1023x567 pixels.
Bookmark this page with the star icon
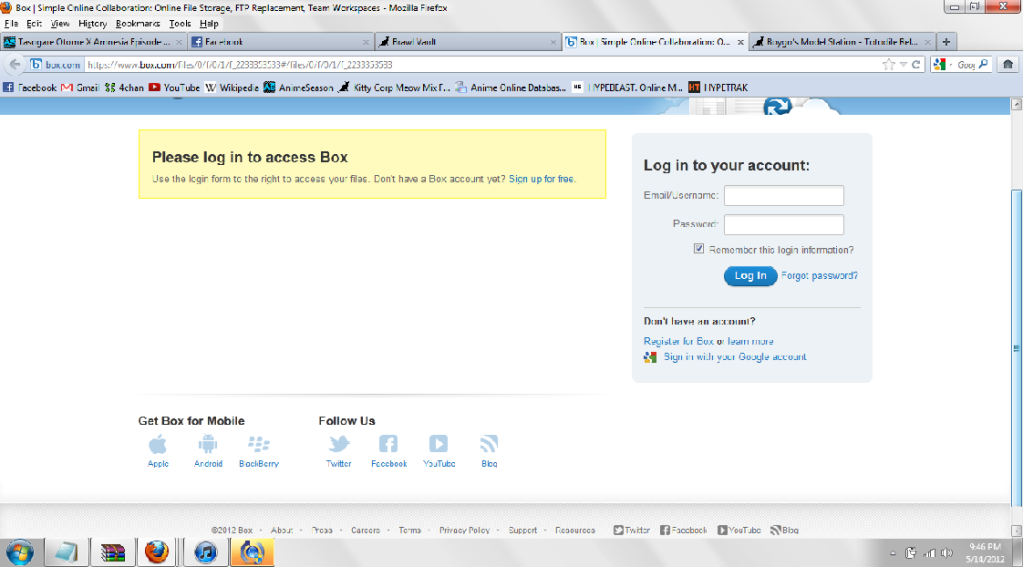(888, 65)
